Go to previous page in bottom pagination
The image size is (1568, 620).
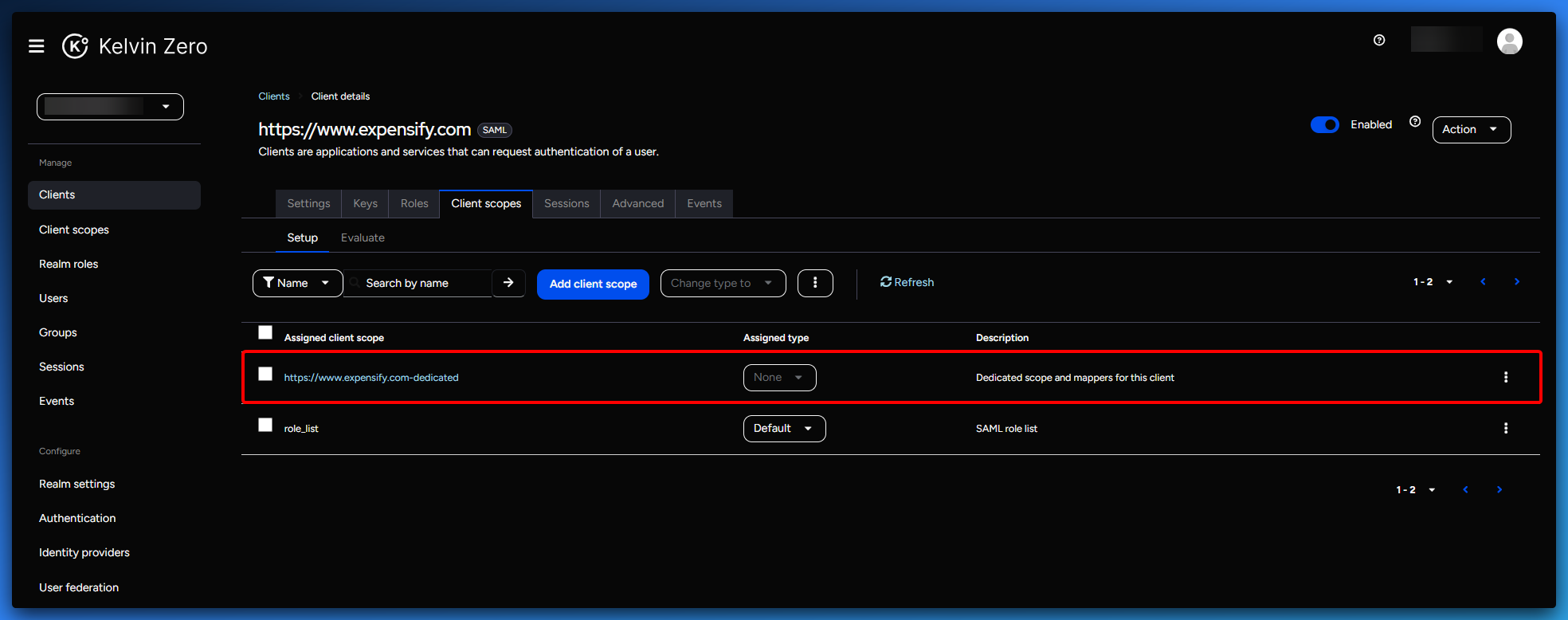coord(1465,489)
